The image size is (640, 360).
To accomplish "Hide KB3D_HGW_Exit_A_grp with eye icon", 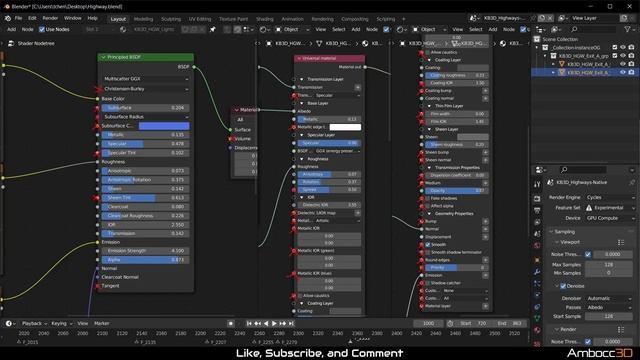I will coord(623,56).
